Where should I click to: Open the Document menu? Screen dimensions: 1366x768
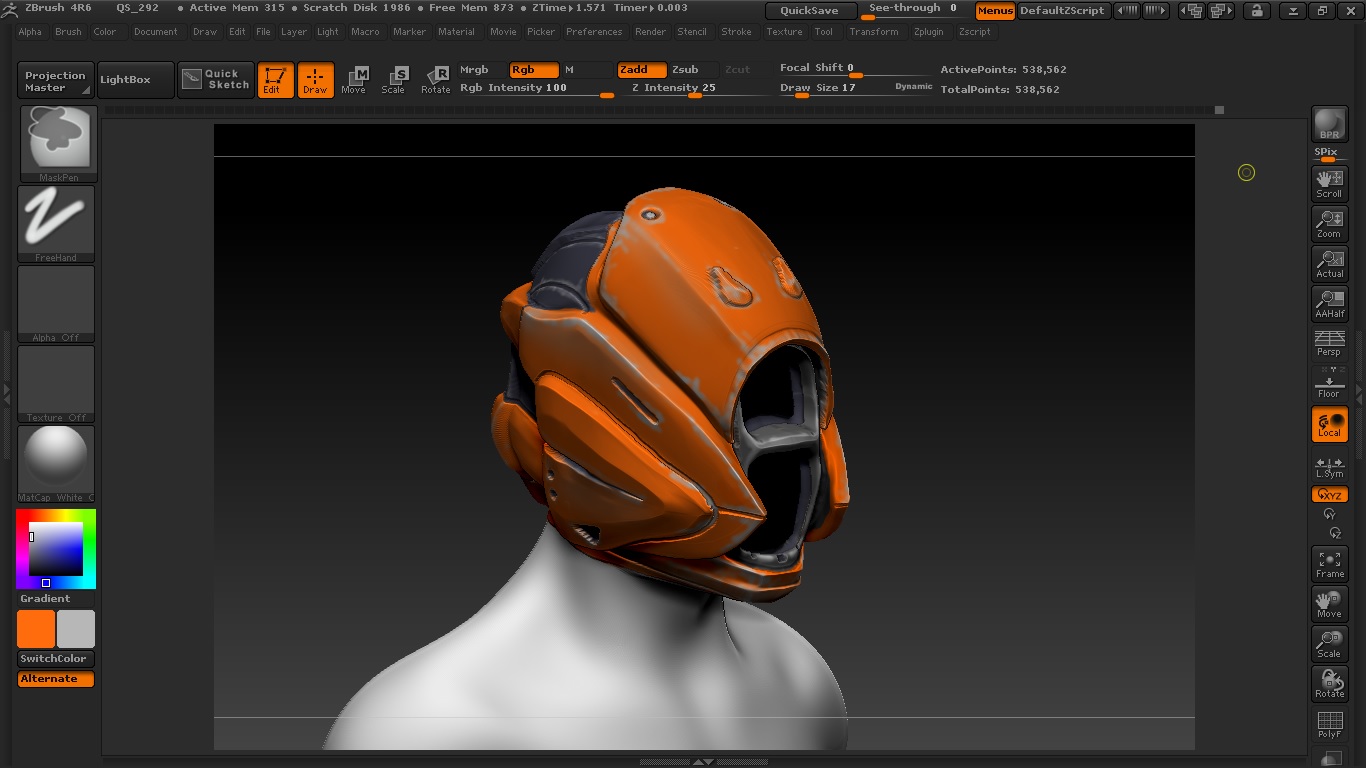click(x=156, y=32)
